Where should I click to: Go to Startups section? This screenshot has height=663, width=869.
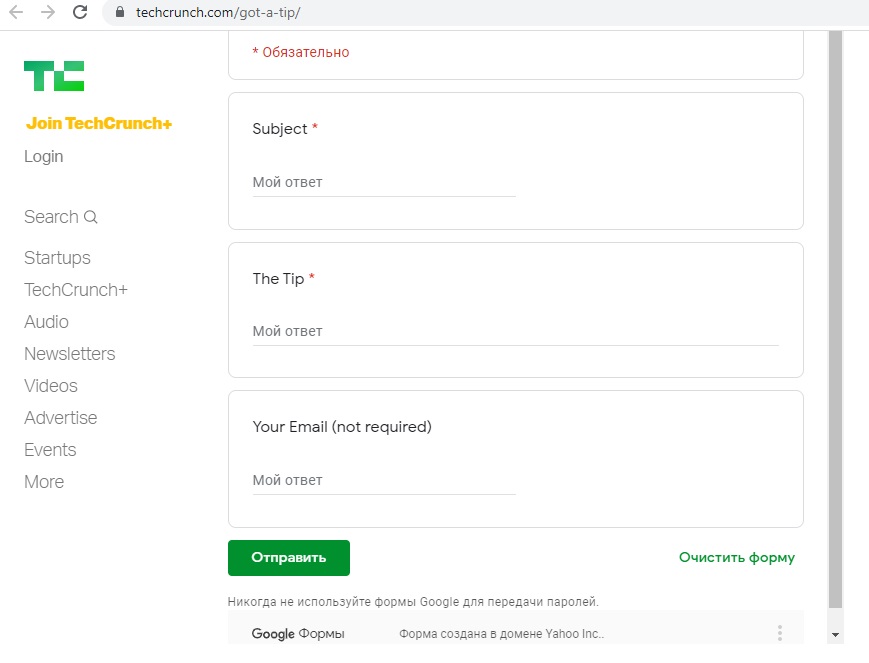tap(57, 258)
